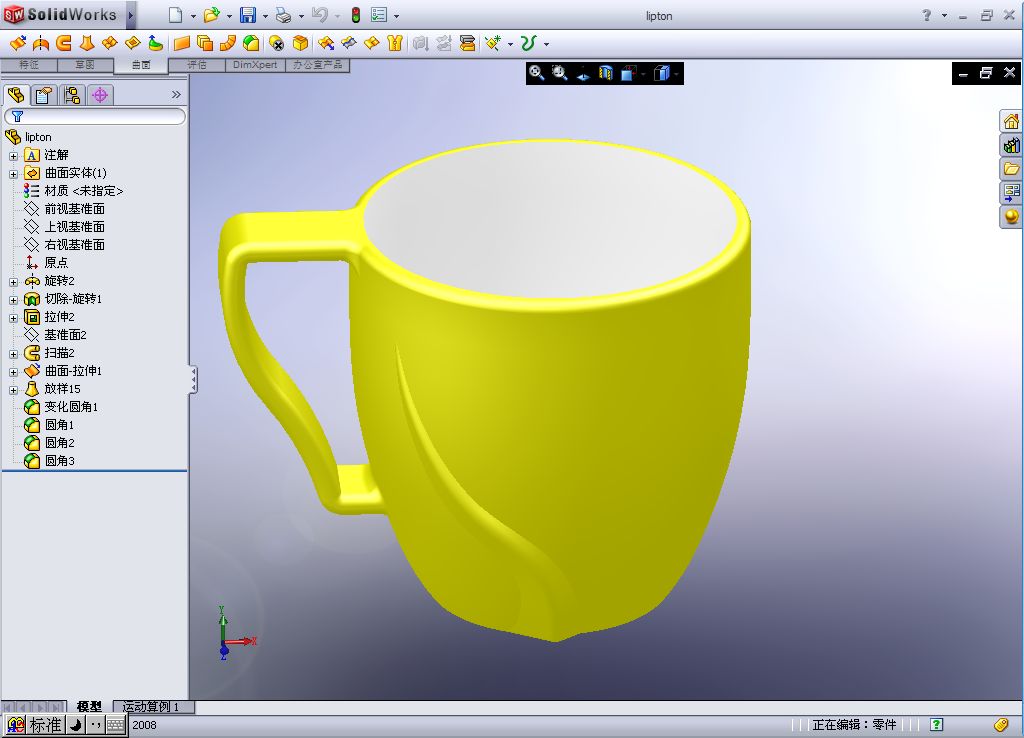Open the Options dropdown arrow
The height and width of the screenshot is (738, 1024).
tap(396, 16)
